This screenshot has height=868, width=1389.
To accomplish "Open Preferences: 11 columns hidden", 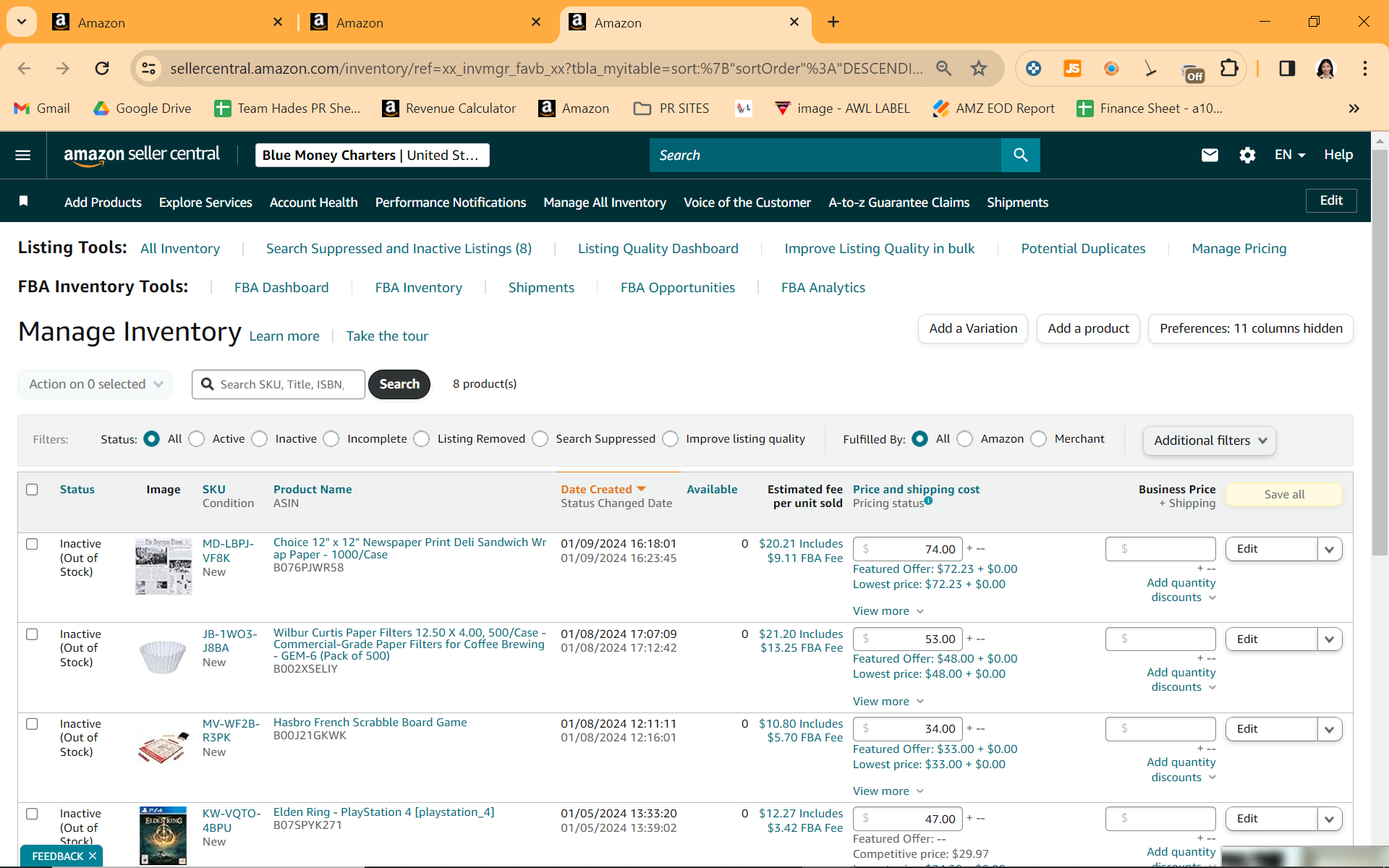I will (1251, 328).
